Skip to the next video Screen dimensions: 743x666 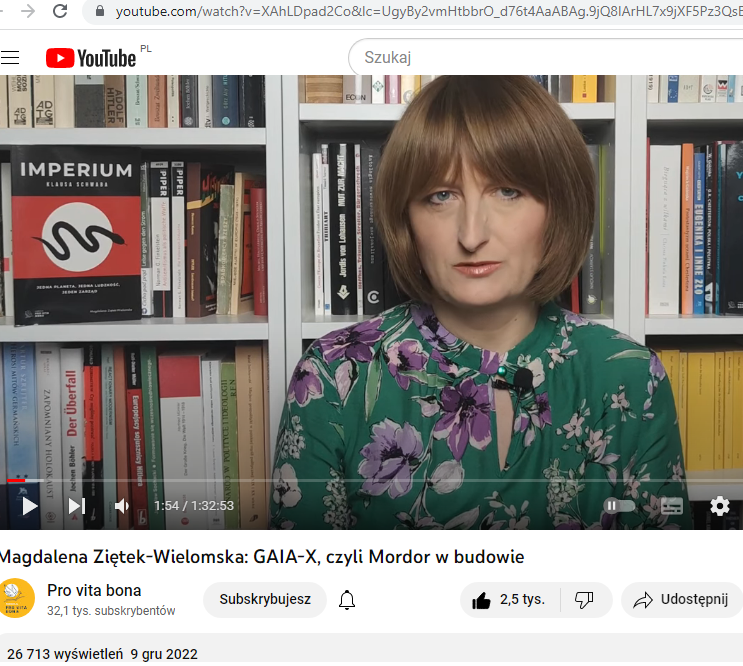[x=76, y=506]
